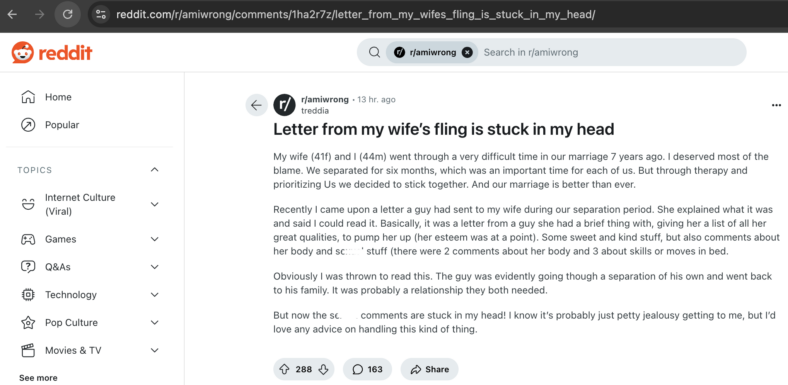Open site information next to the URL
This screenshot has width=788, height=385.
(101, 14)
